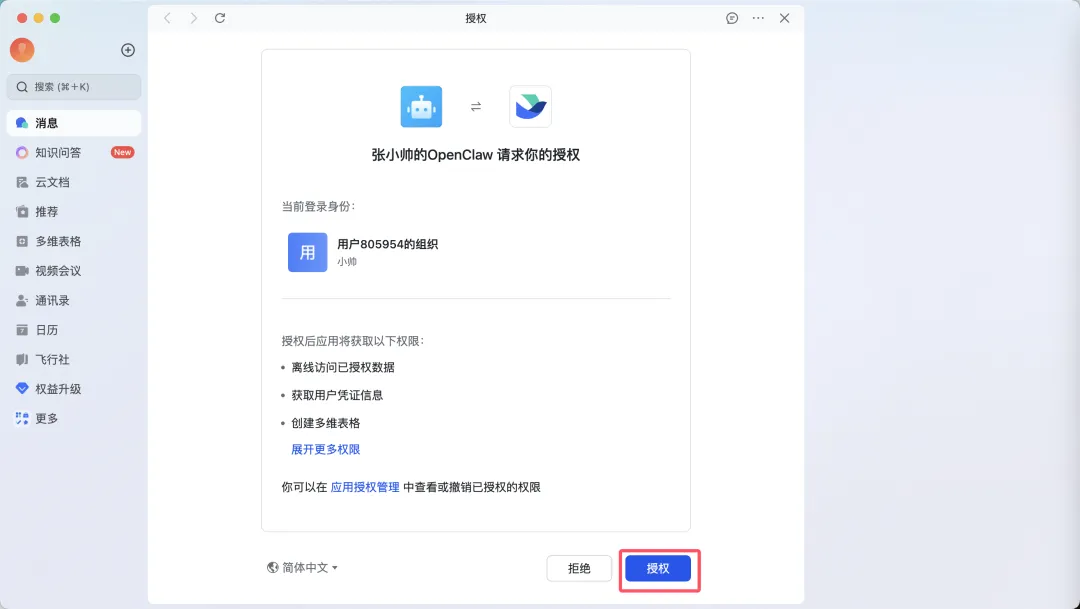Click the 搜索 search field
Image resolution: width=1080 pixels, height=609 pixels.
[x=74, y=87]
